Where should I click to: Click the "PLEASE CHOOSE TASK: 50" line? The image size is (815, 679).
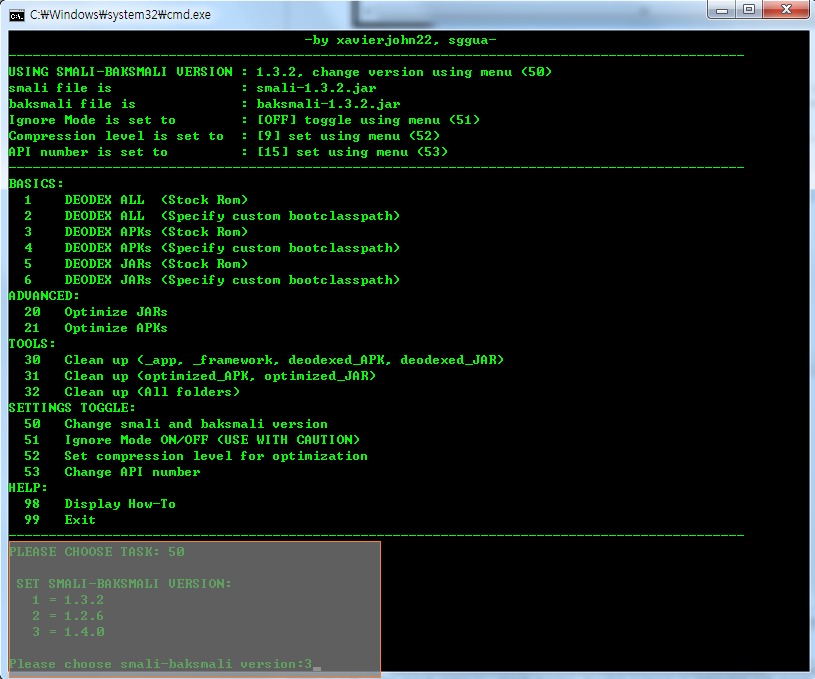coord(96,552)
